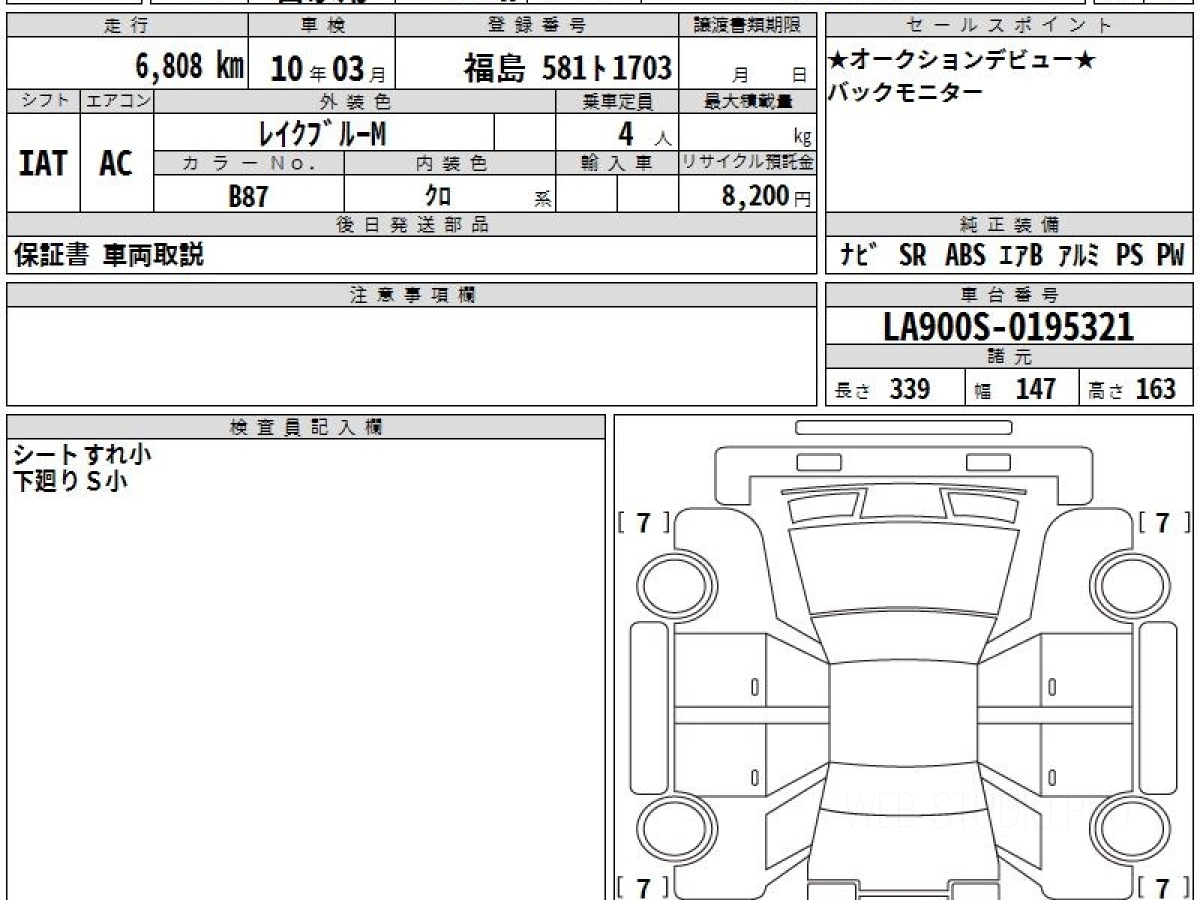Viewport: 1200px width, 900px height.
Task: Select the inspection date 10年03月
Action: (x=327, y=68)
